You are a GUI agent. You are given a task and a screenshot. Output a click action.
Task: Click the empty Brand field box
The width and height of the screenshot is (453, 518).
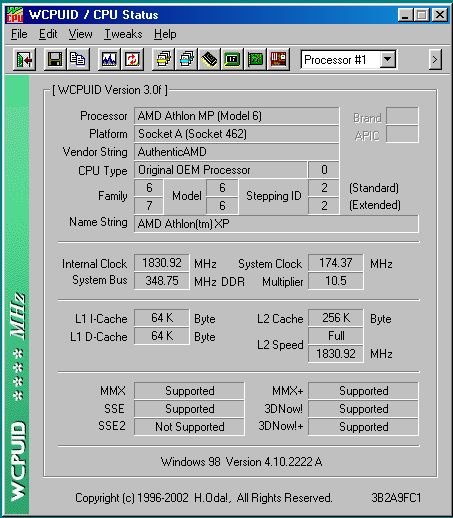click(x=402, y=116)
